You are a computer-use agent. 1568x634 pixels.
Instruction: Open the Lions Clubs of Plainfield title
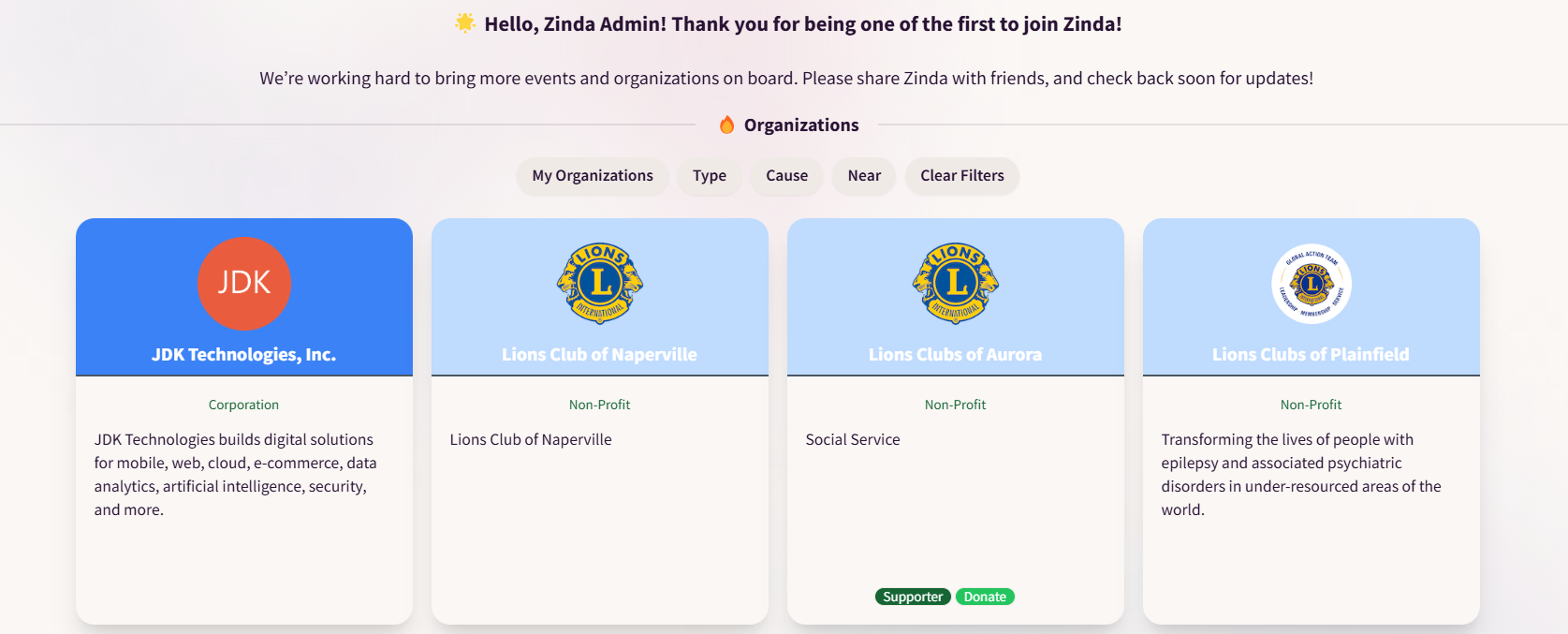[1312, 355]
